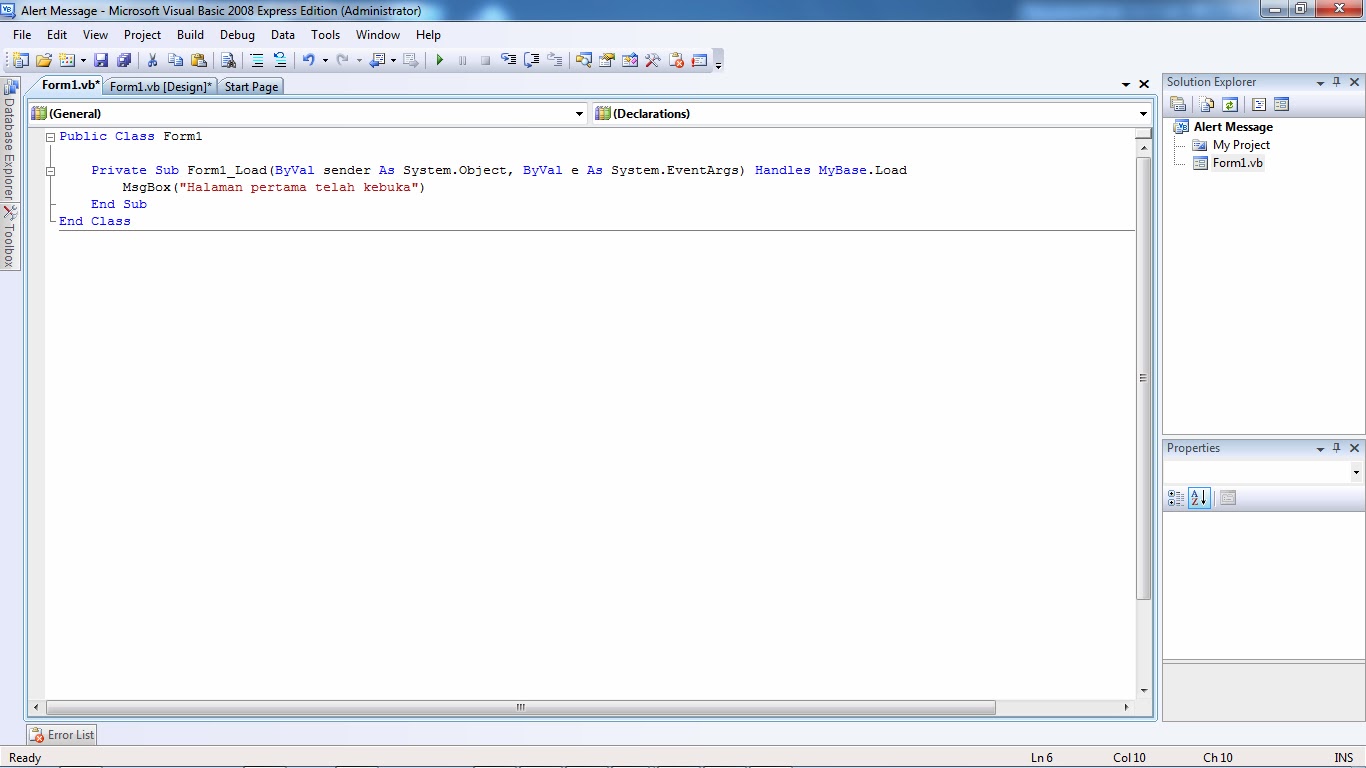Toggle Show All Files in Solution Explorer
Viewport: 1366px width, 768px height.
(x=1204, y=103)
